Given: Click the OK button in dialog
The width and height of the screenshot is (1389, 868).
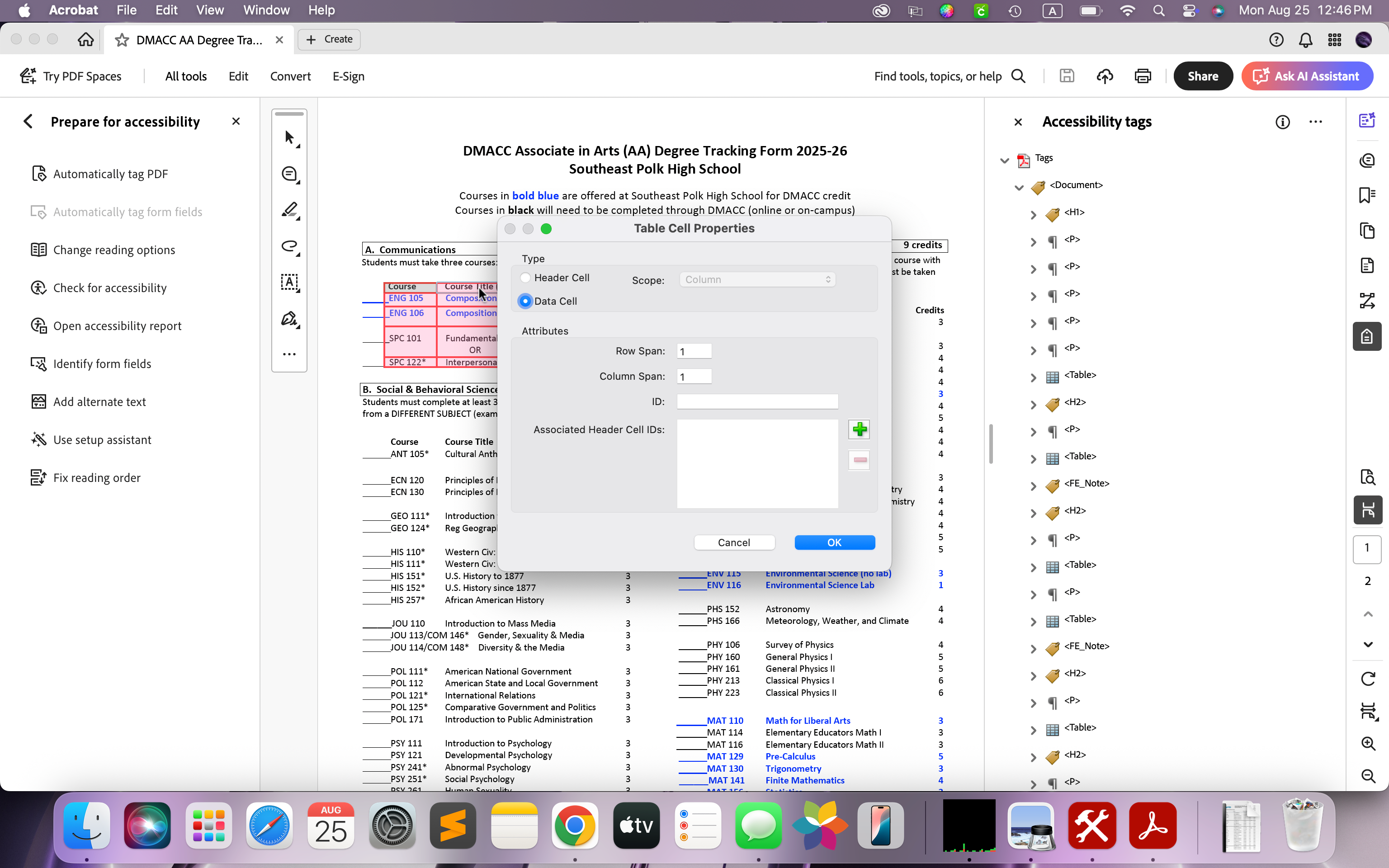Looking at the screenshot, I should point(834,542).
